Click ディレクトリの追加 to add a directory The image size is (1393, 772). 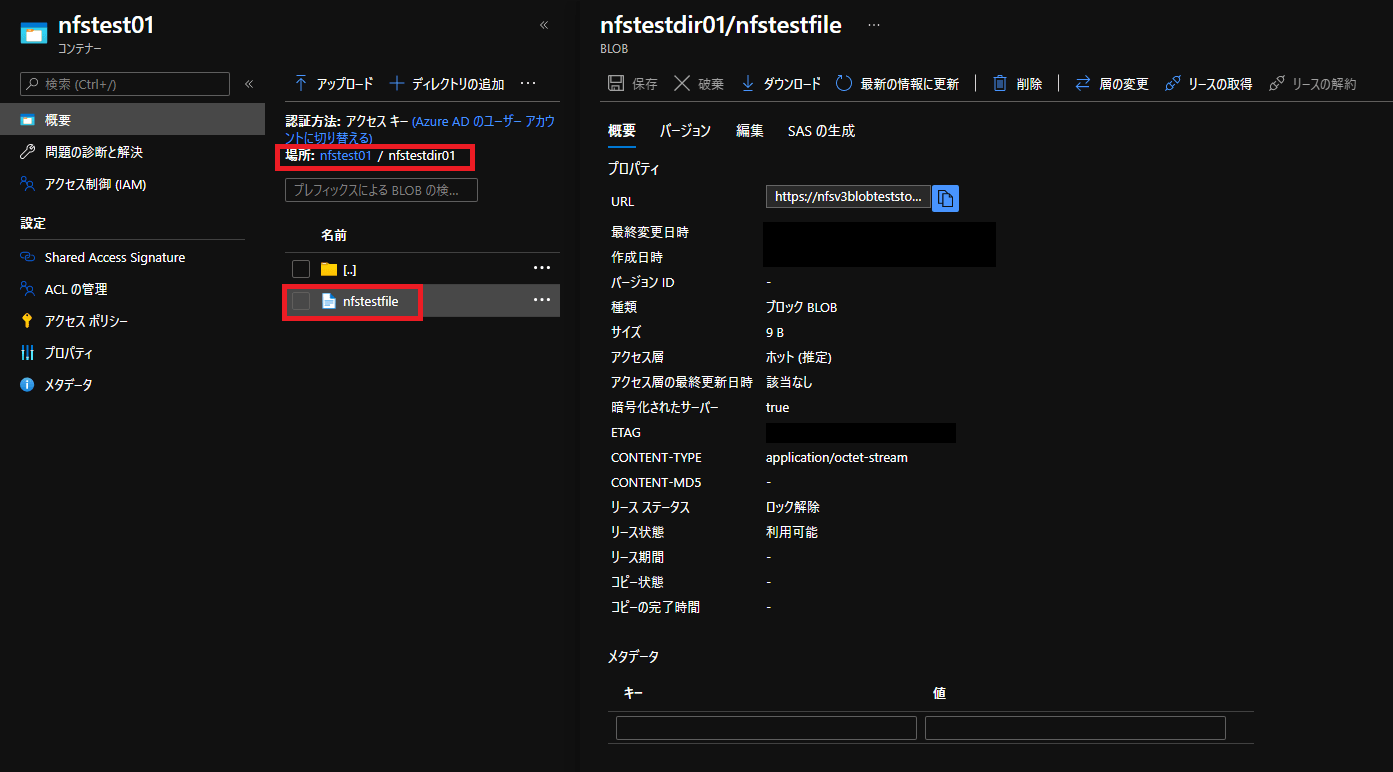pos(447,84)
